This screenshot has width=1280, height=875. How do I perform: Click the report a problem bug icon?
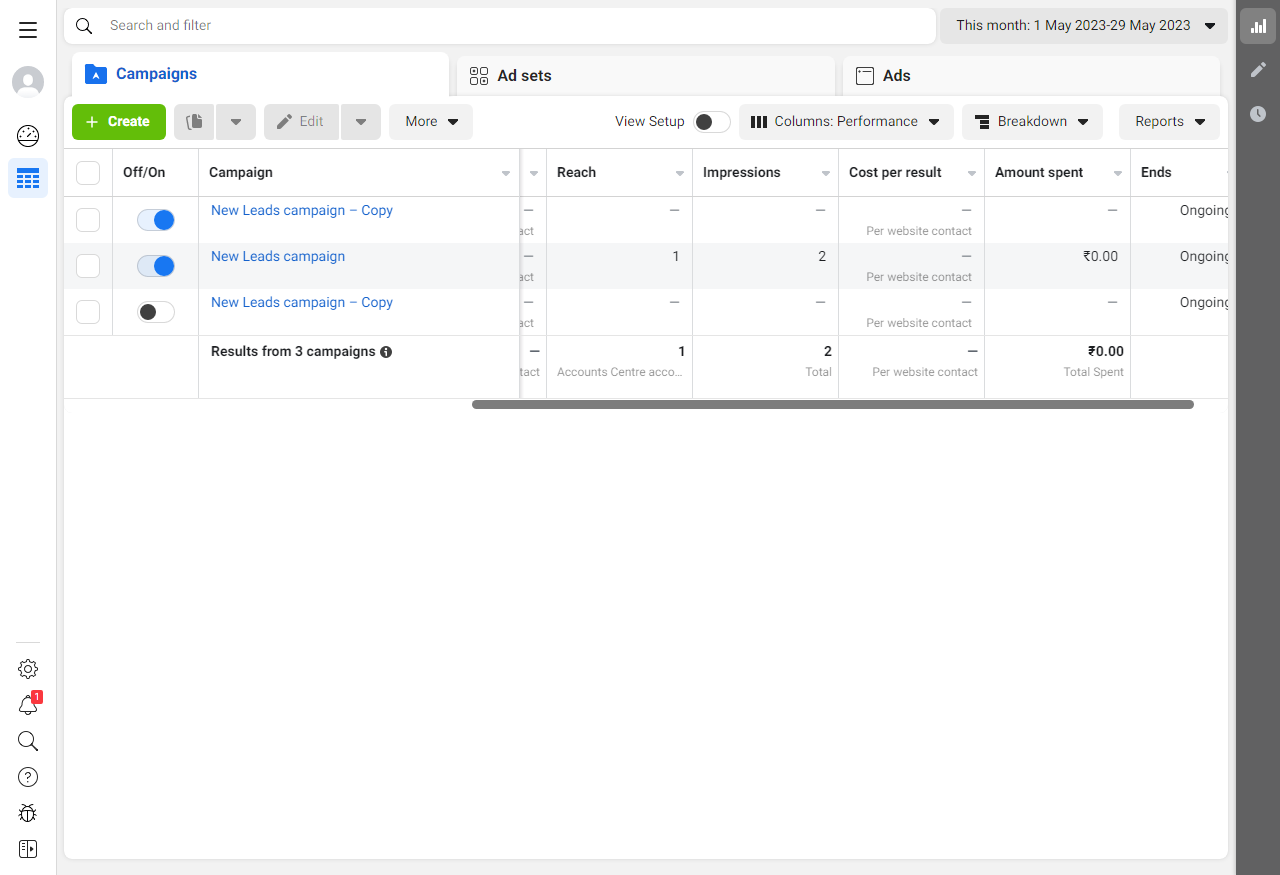click(28, 813)
